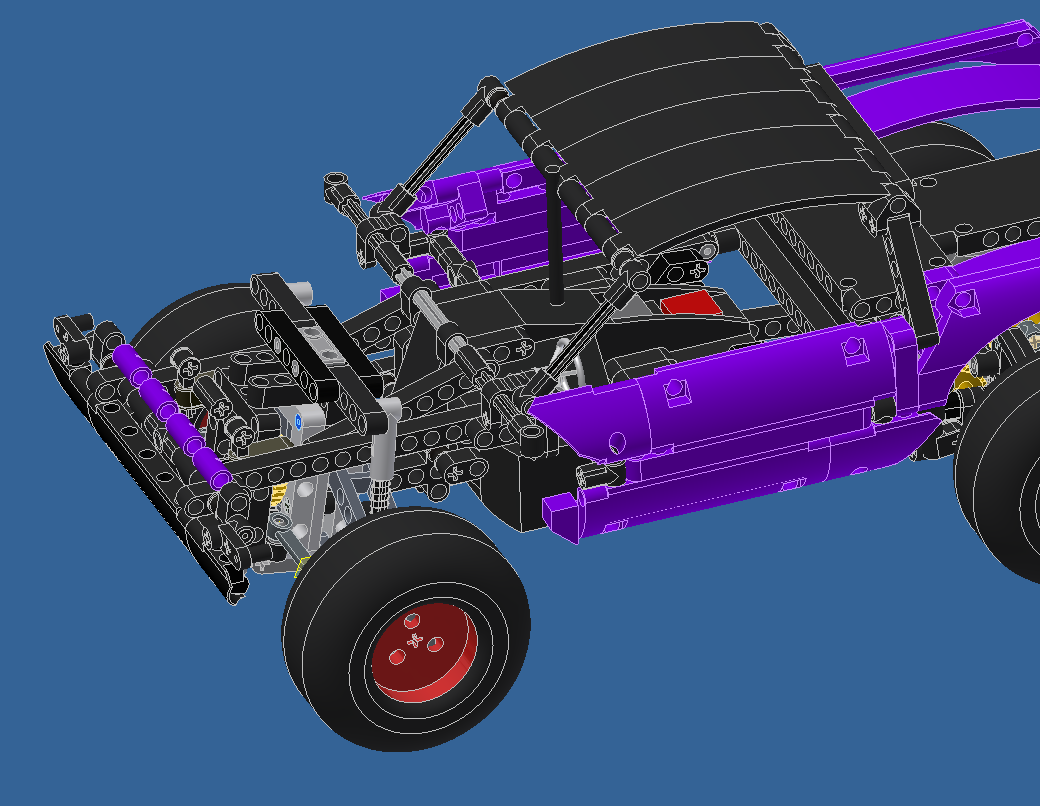Screen dimensions: 1040x806
Task: Select the curved black roof panel
Action: click(703, 133)
